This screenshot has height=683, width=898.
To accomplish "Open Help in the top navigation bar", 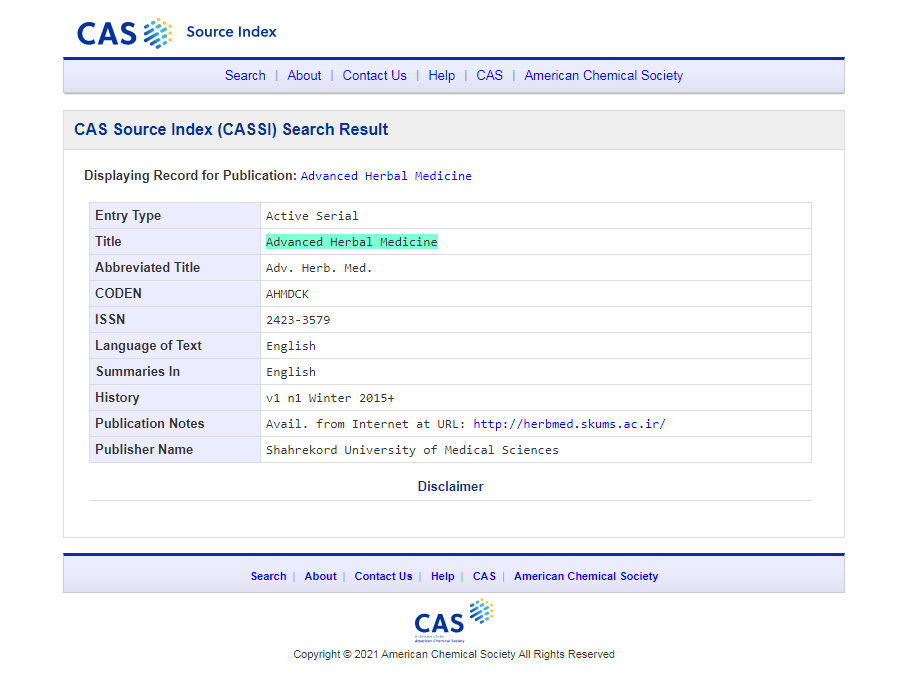I will (x=442, y=76).
